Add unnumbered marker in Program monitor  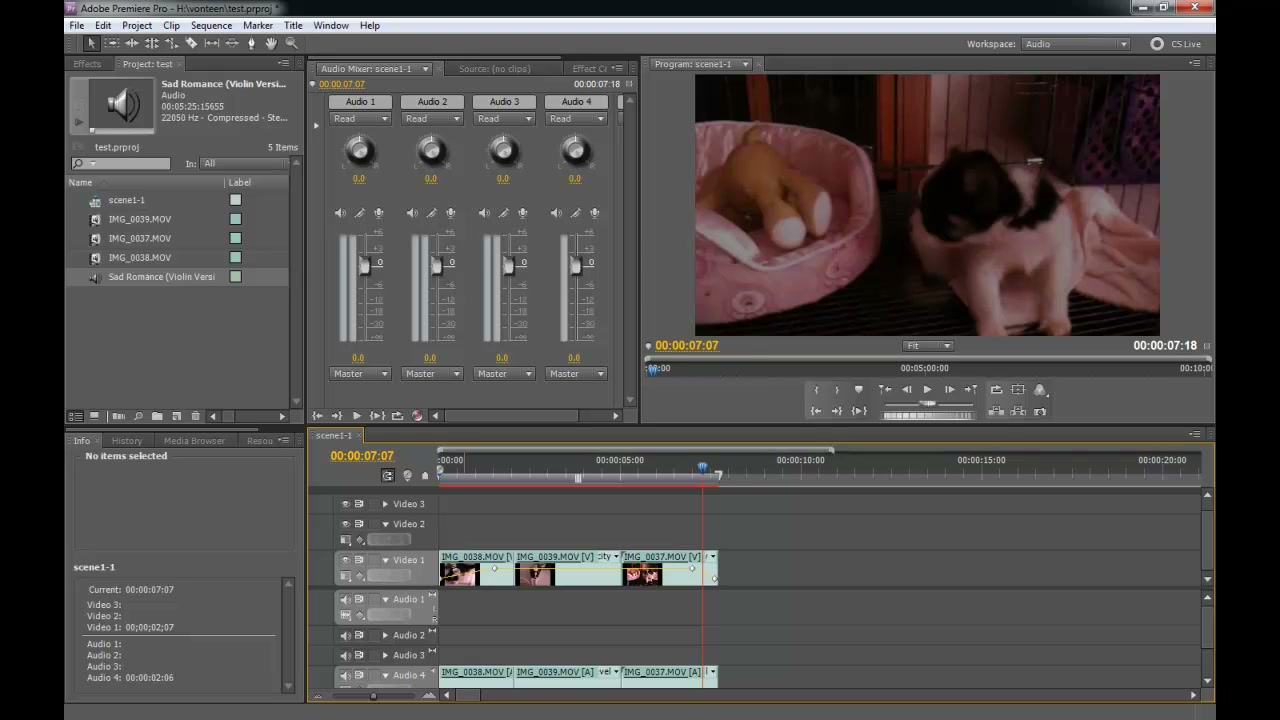[858, 390]
